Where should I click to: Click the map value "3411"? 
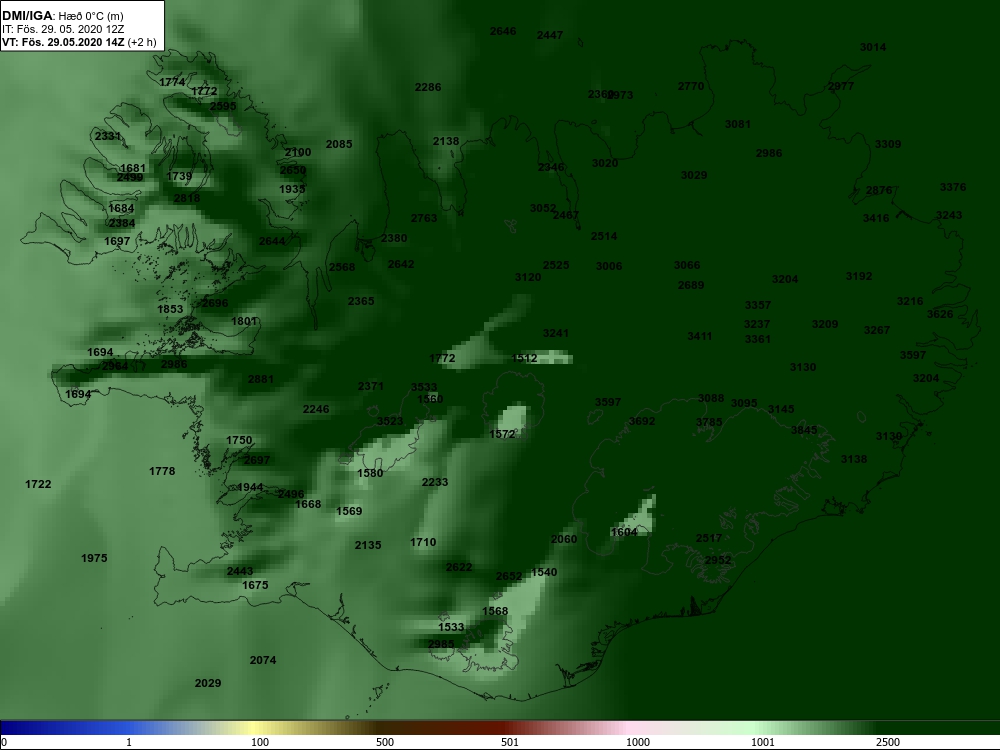700,336
